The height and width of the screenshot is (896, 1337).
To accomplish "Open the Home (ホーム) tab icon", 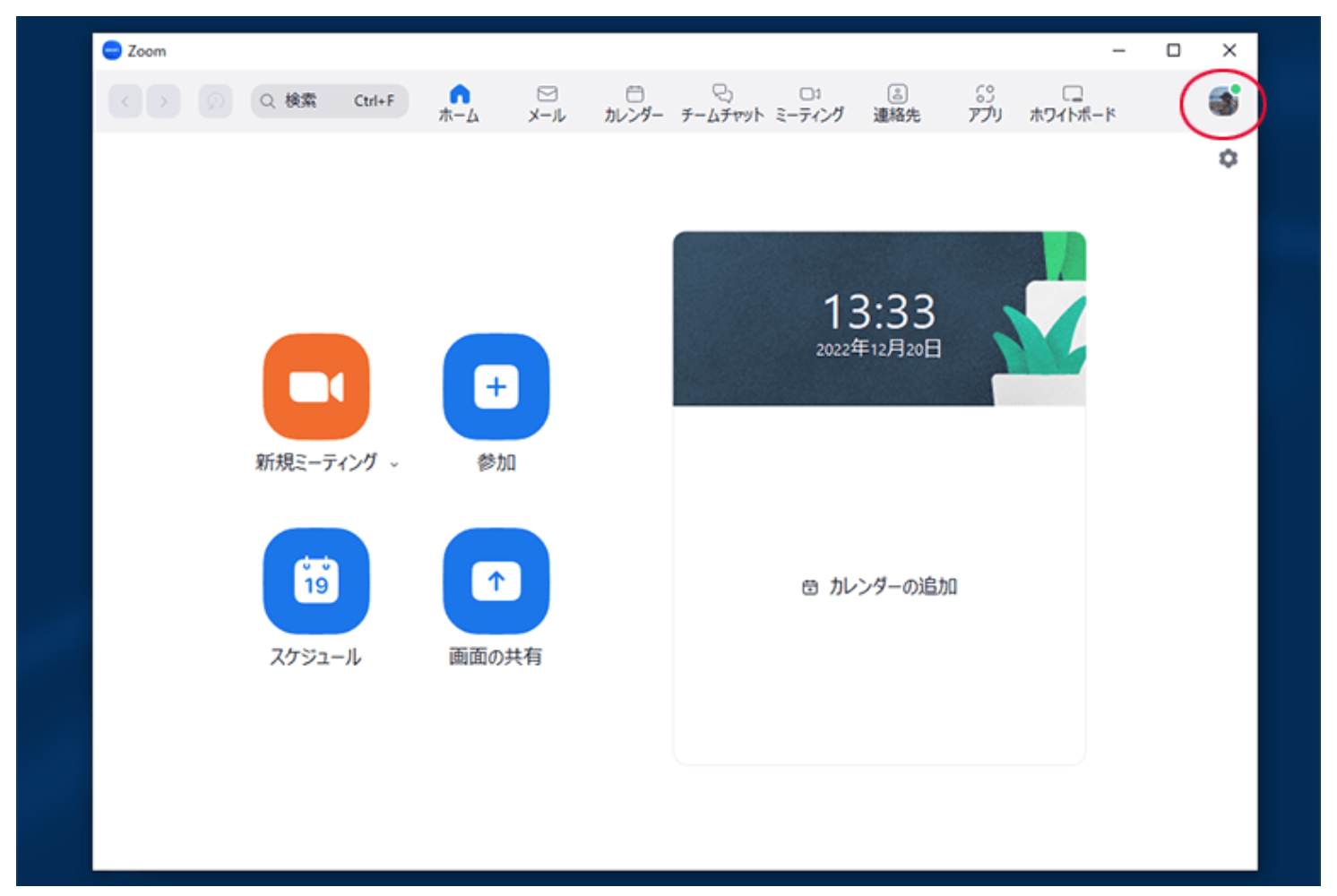I will [x=460, y=100].
